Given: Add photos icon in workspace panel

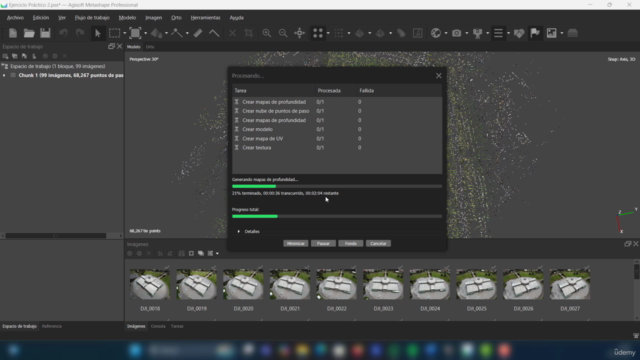Looking at the screenshot, I should (x=15, y=56).
